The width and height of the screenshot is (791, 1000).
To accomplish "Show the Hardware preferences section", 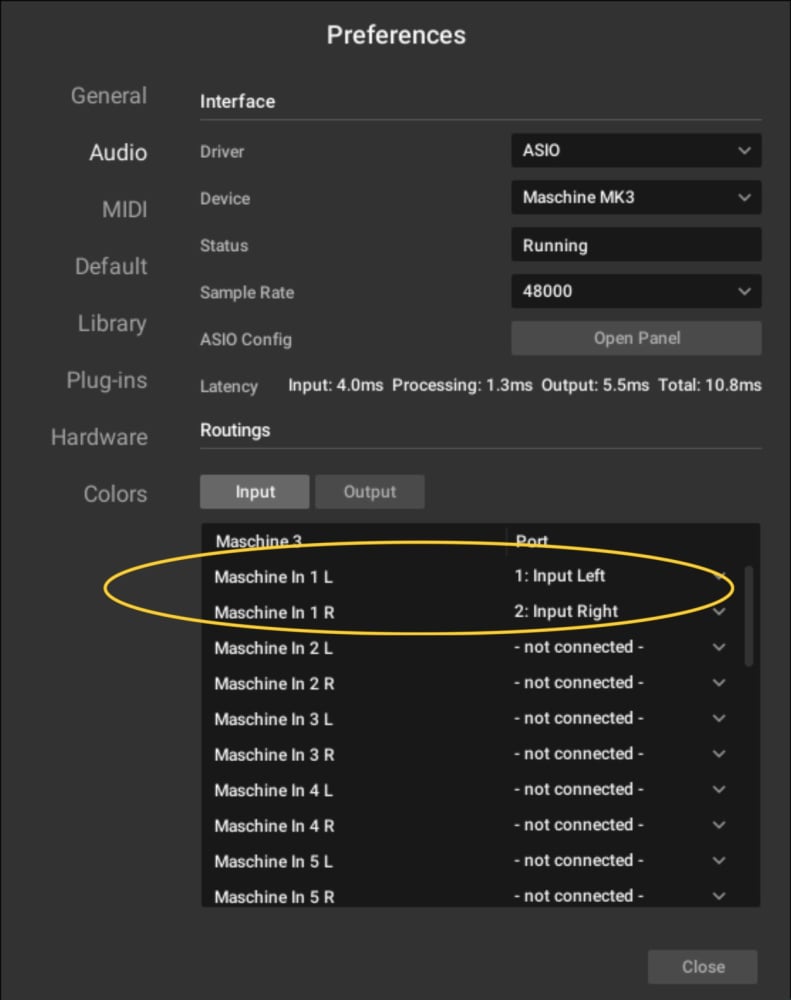I will click(x=99, y=437).
